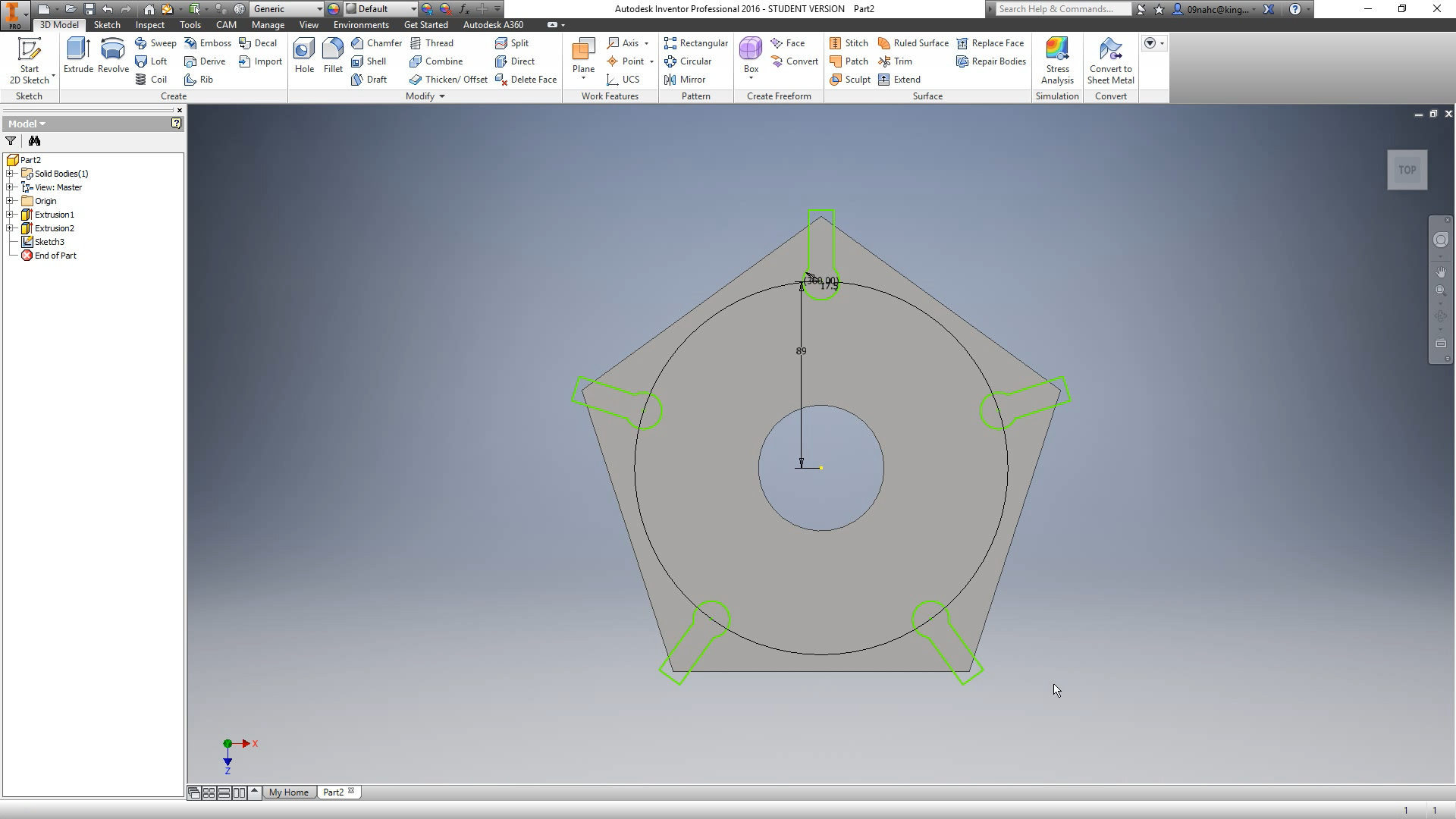Open the appearance color wheel
Viewport: 1456px width, 819px height.
334,9
